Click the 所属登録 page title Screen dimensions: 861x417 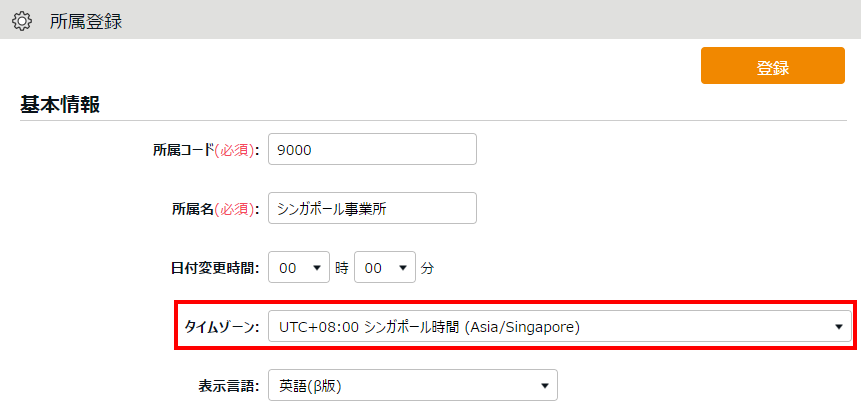tap(86, 22)
